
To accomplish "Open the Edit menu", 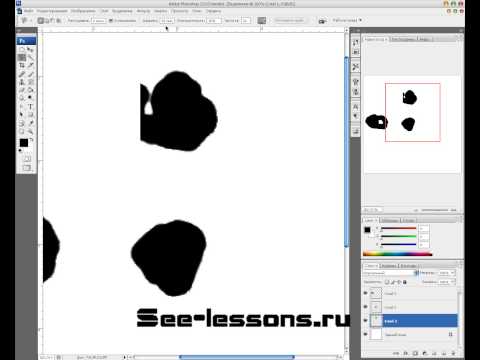I will pos(52,11).
